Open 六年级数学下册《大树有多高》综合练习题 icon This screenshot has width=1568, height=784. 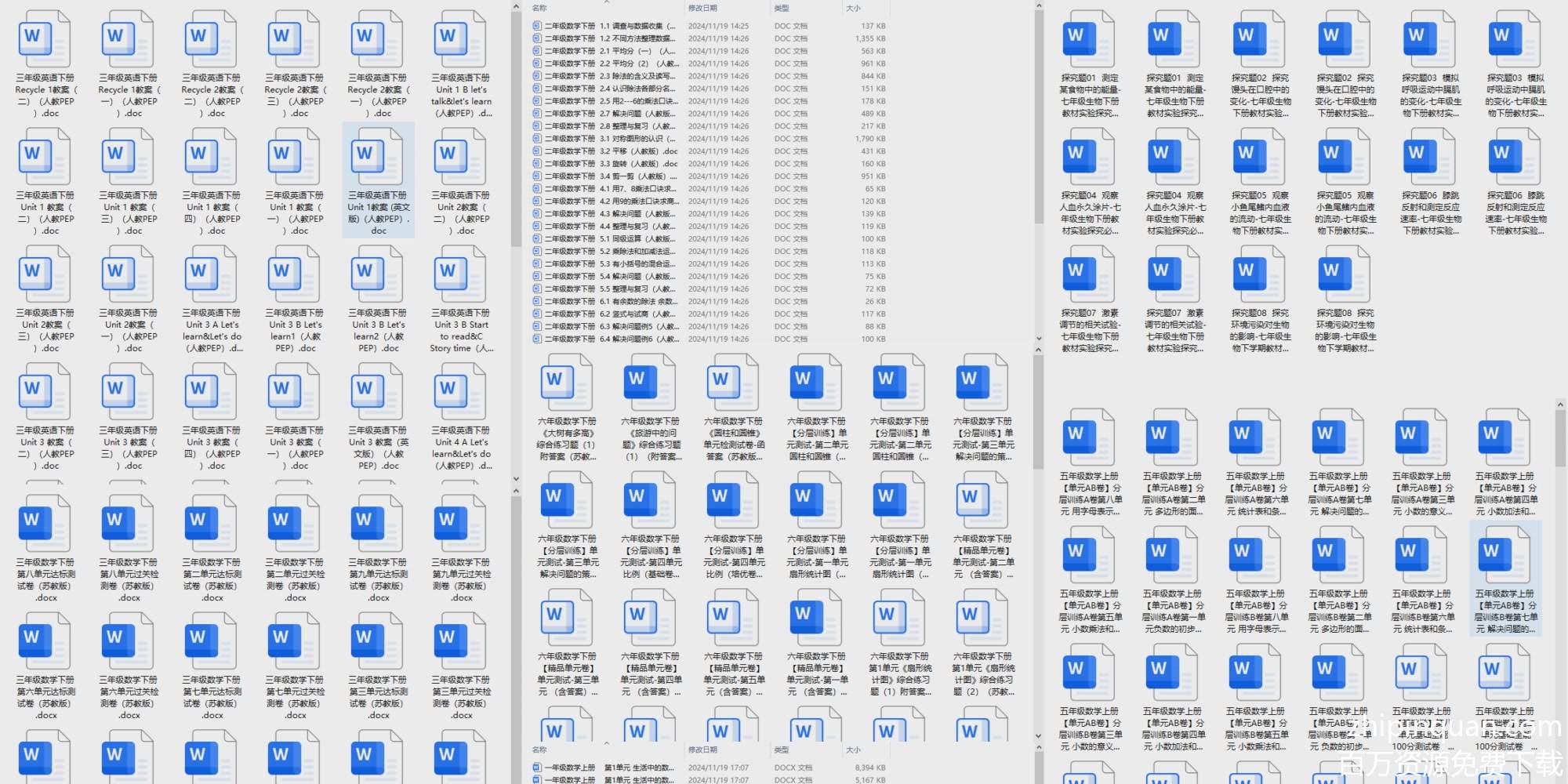[x=567, y=383]
